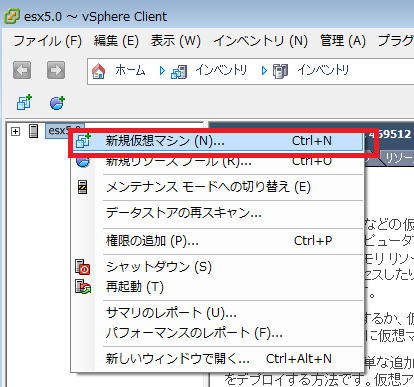
Task: Click the host server icon in tree
Action: click(33, 131)
